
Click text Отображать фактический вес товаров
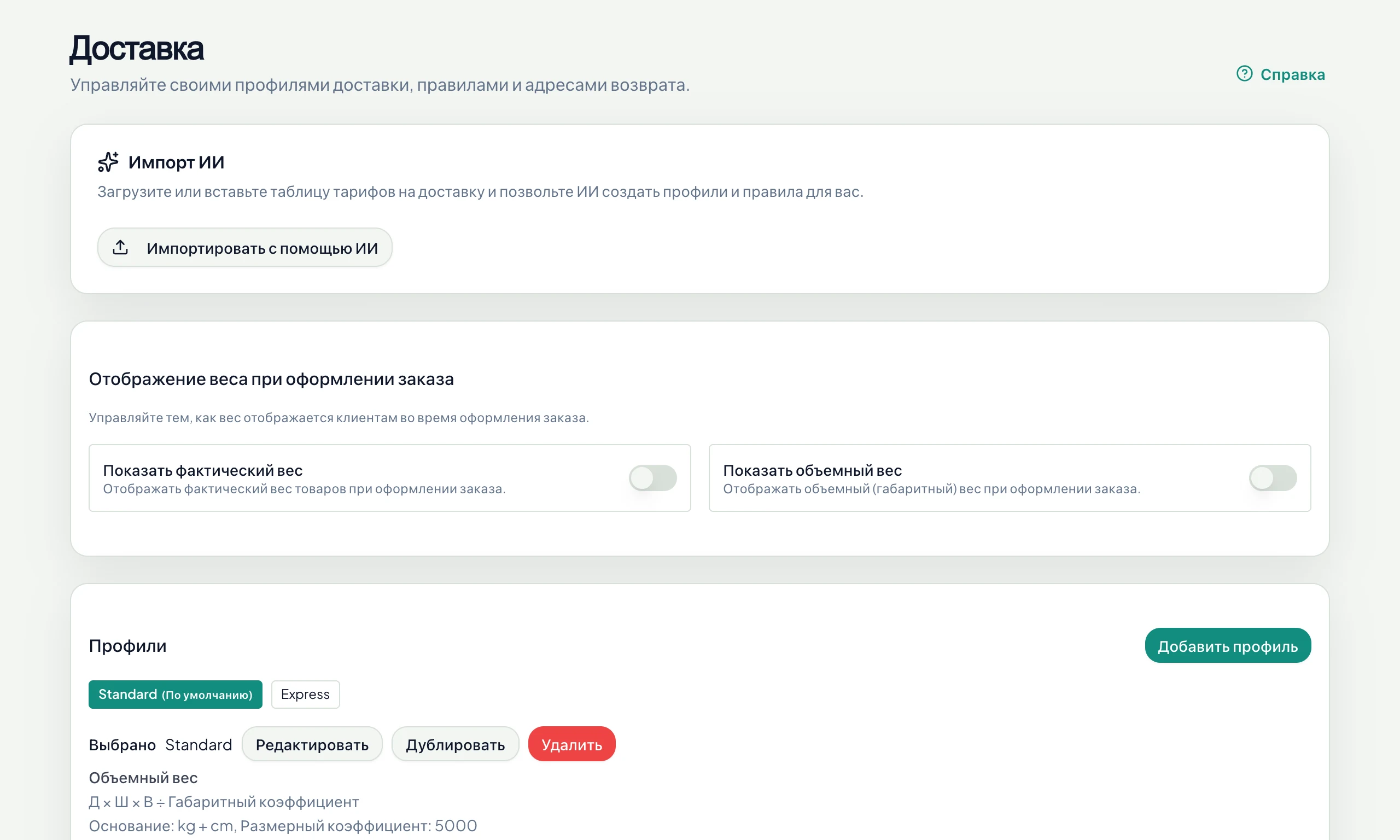tap(305, 488)
